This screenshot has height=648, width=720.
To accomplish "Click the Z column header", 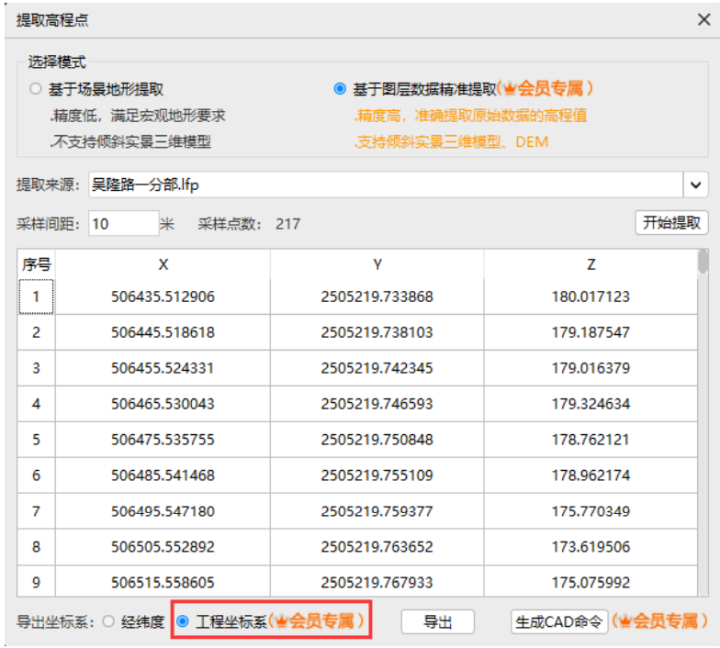I will pos(591,264).
